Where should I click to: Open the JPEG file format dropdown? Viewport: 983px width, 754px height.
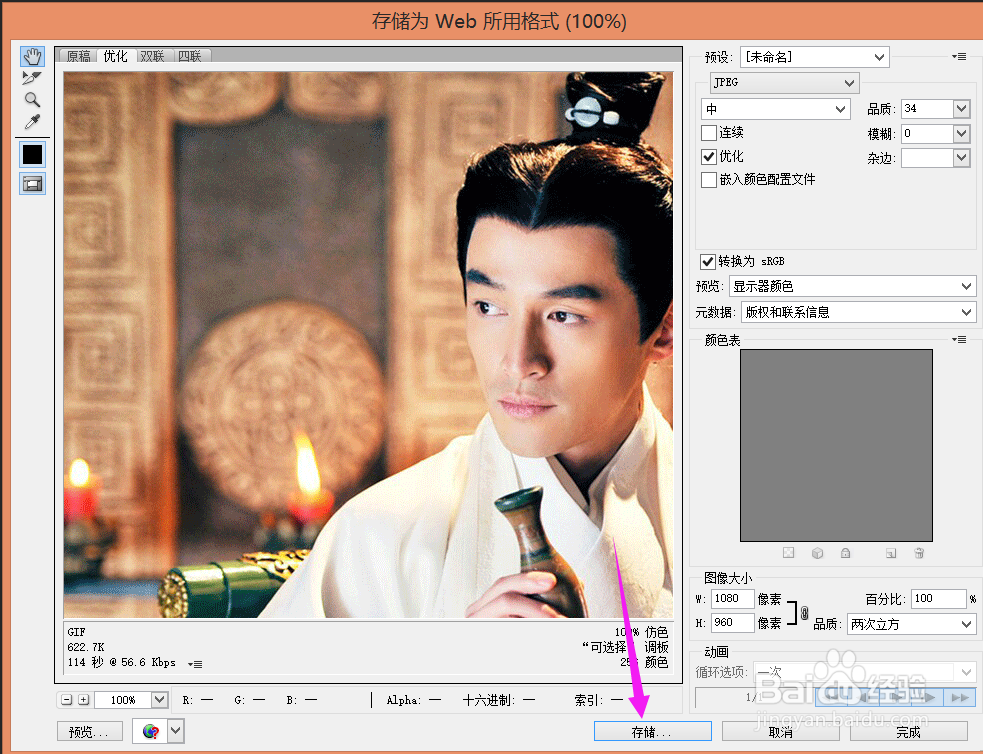(784, 83)
